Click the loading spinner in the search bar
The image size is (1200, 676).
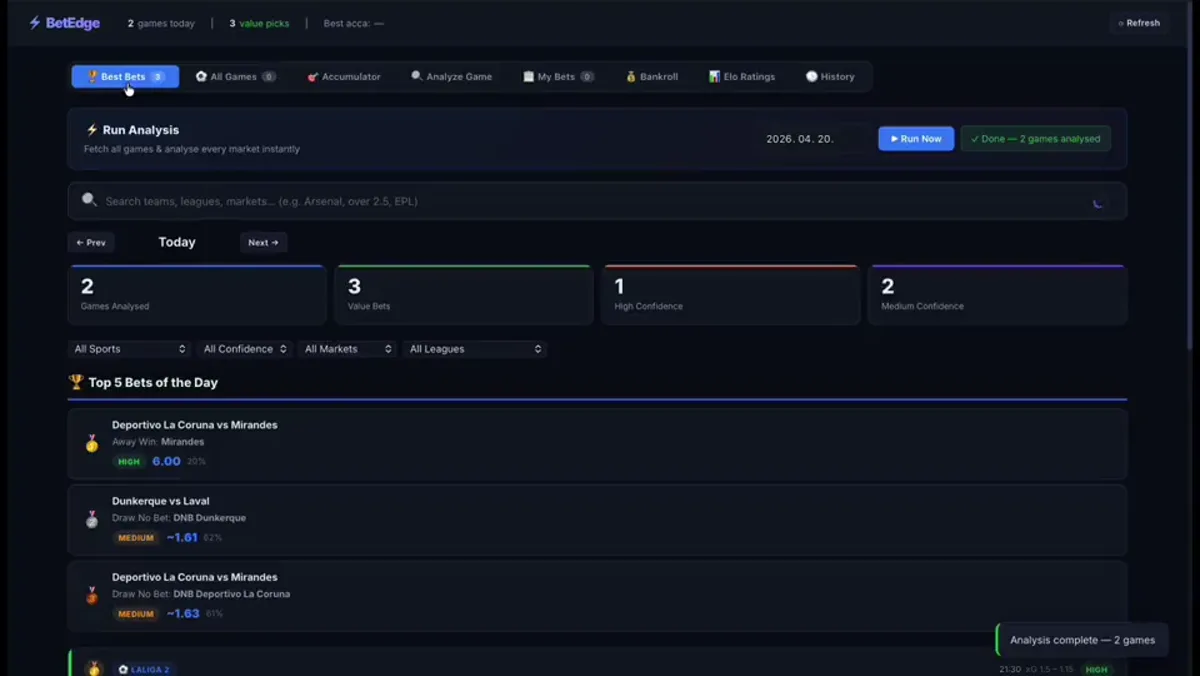tap(1099, 202)
